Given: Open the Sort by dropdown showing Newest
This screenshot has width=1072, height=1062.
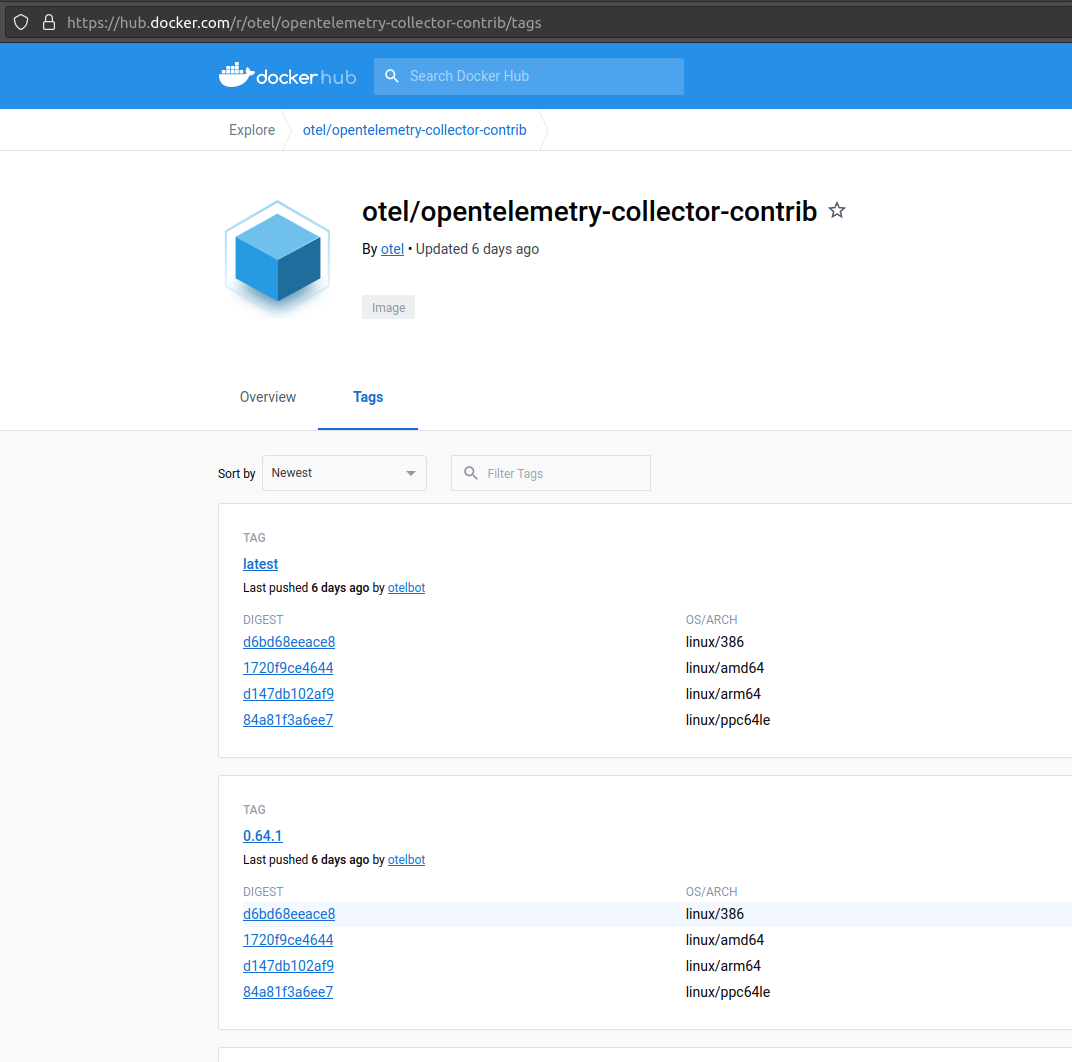Looking at the screenshot, I should 344,472.
